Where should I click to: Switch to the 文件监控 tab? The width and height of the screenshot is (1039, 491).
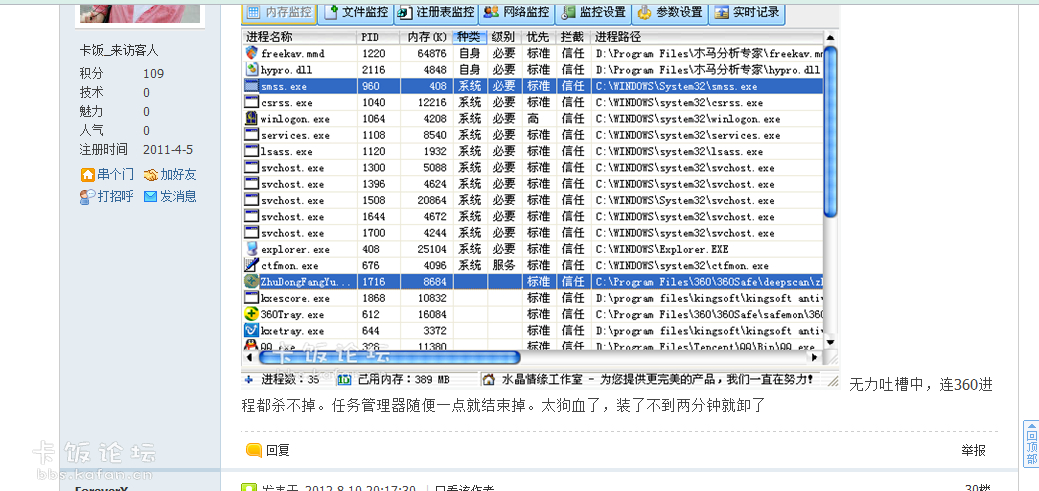(356, 13)
